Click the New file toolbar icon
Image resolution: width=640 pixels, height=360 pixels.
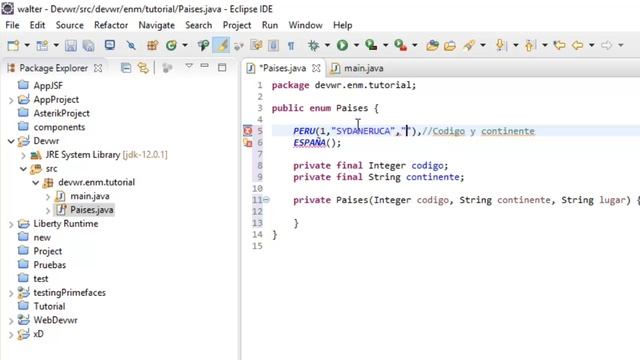click(13, 45)
